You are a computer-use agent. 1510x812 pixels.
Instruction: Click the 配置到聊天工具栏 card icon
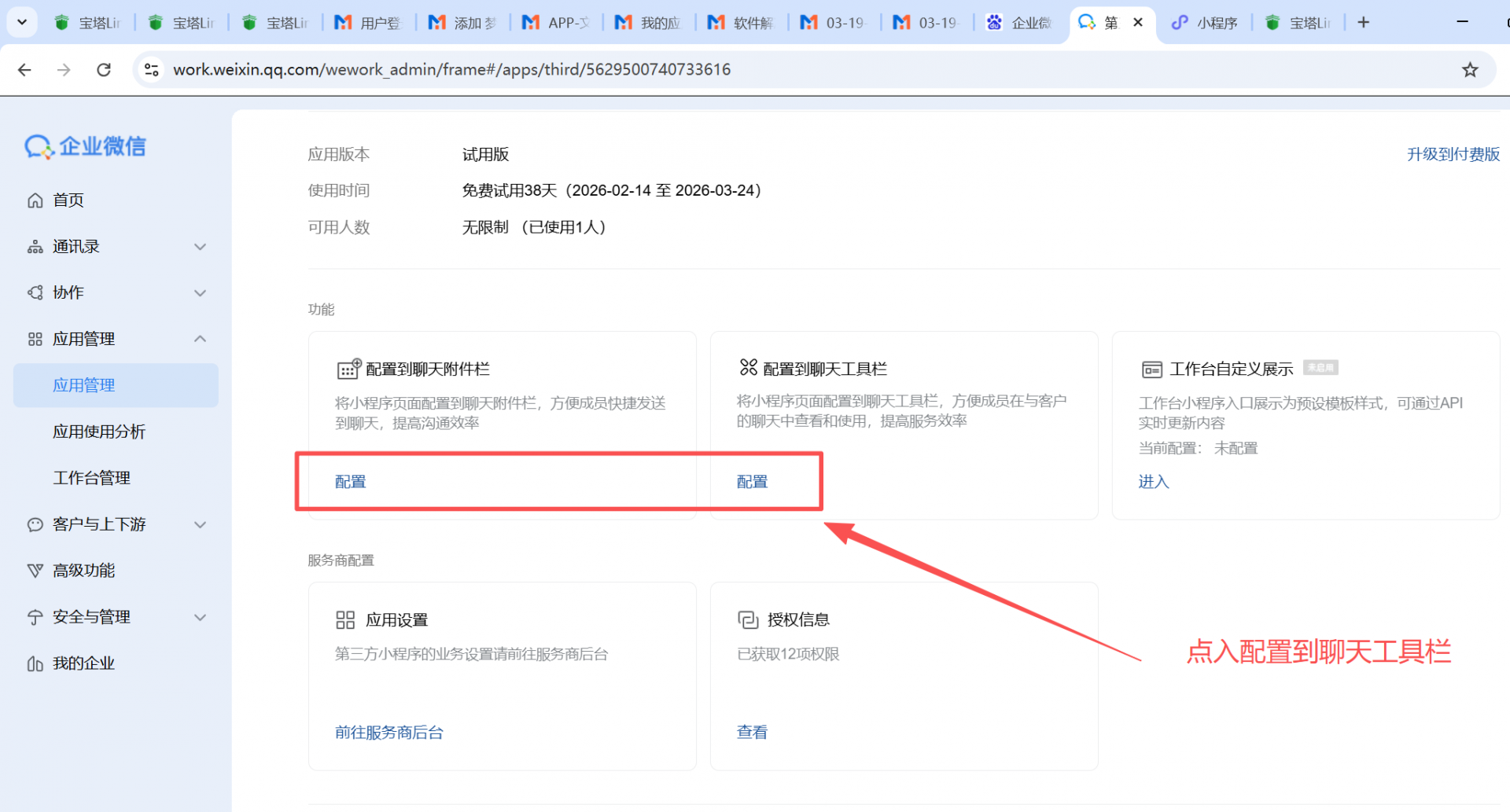(748, 368)
